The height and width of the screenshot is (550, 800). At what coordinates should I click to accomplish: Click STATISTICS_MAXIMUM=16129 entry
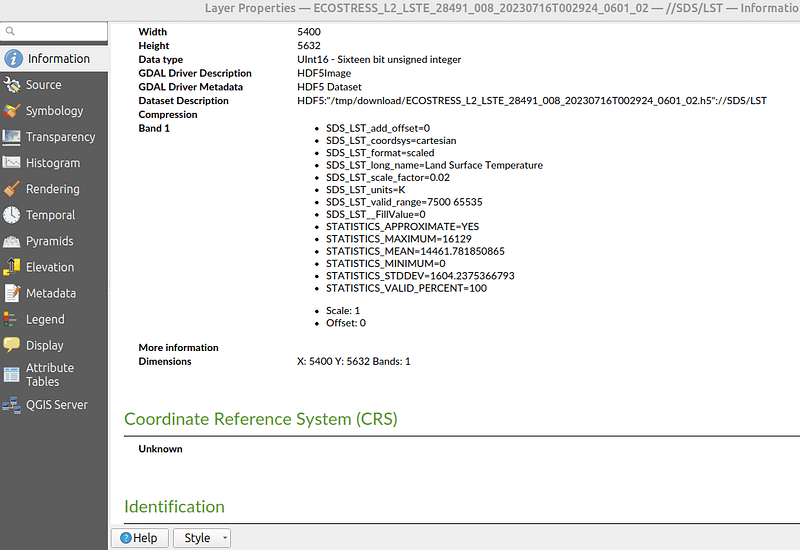point(398,239)
